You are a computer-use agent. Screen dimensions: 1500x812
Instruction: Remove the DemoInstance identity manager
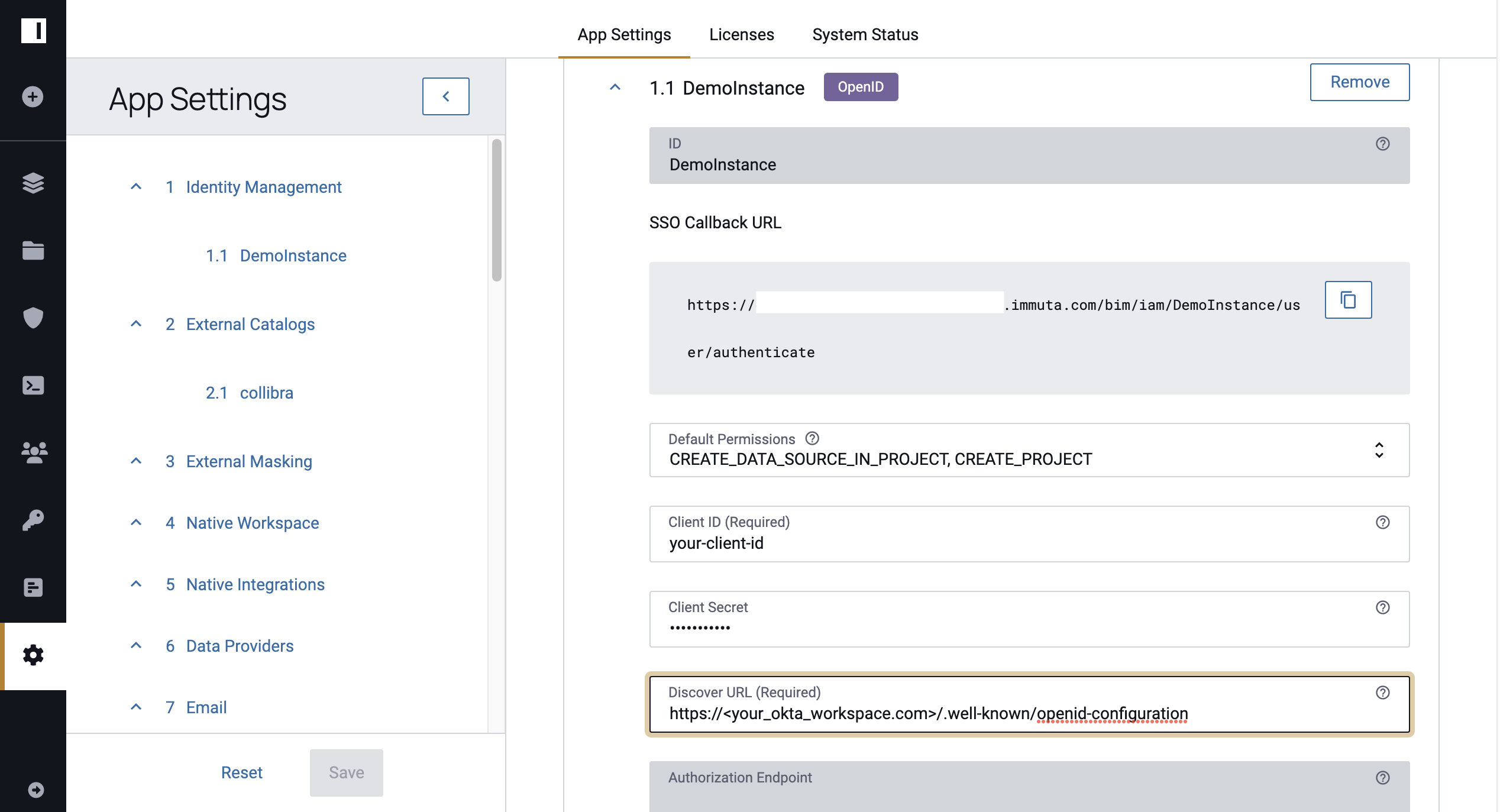1360,82
